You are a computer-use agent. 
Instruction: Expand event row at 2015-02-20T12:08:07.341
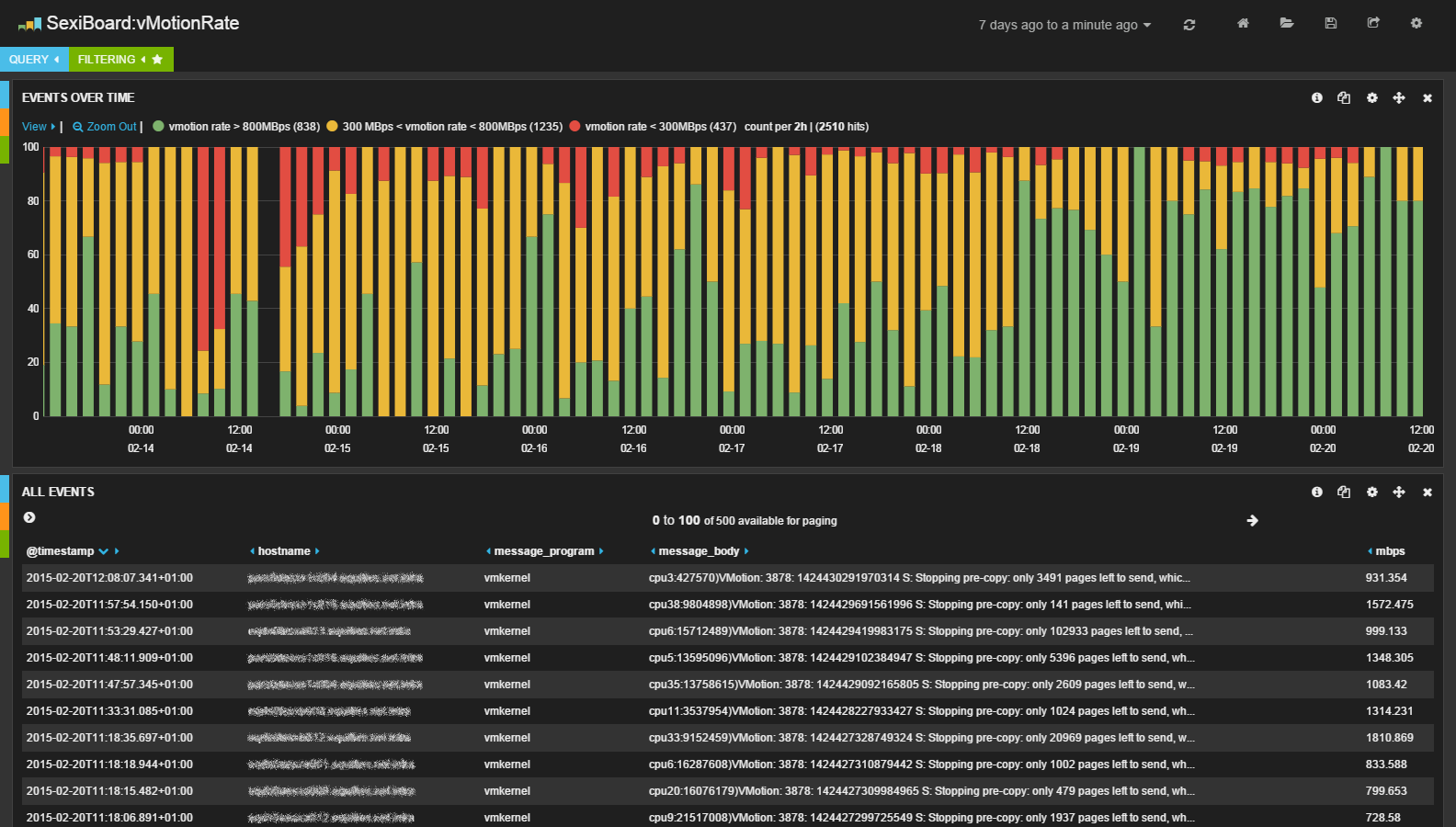(727, 578)
